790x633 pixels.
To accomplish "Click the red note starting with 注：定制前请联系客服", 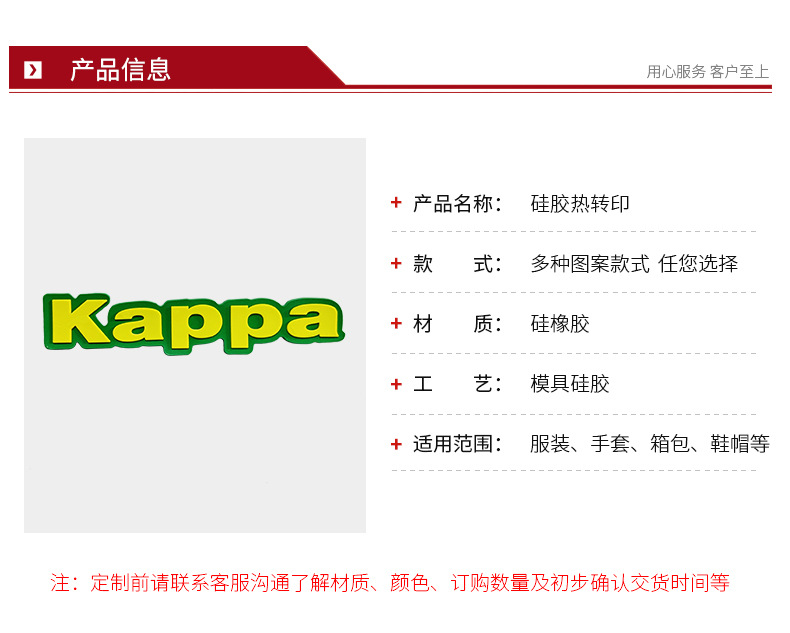I will (x=390, y=583).
